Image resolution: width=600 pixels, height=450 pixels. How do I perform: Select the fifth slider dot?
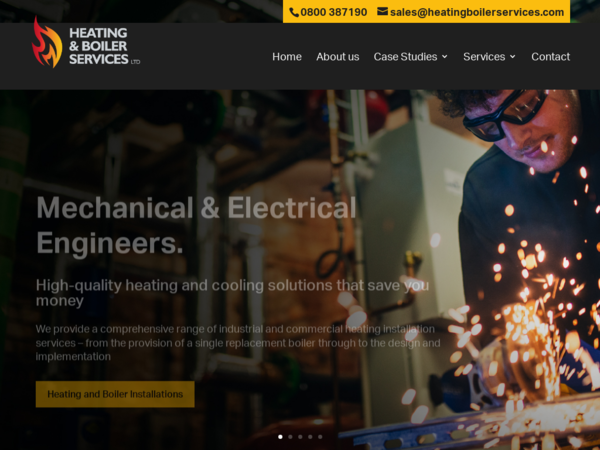click(x=320, y=437)
